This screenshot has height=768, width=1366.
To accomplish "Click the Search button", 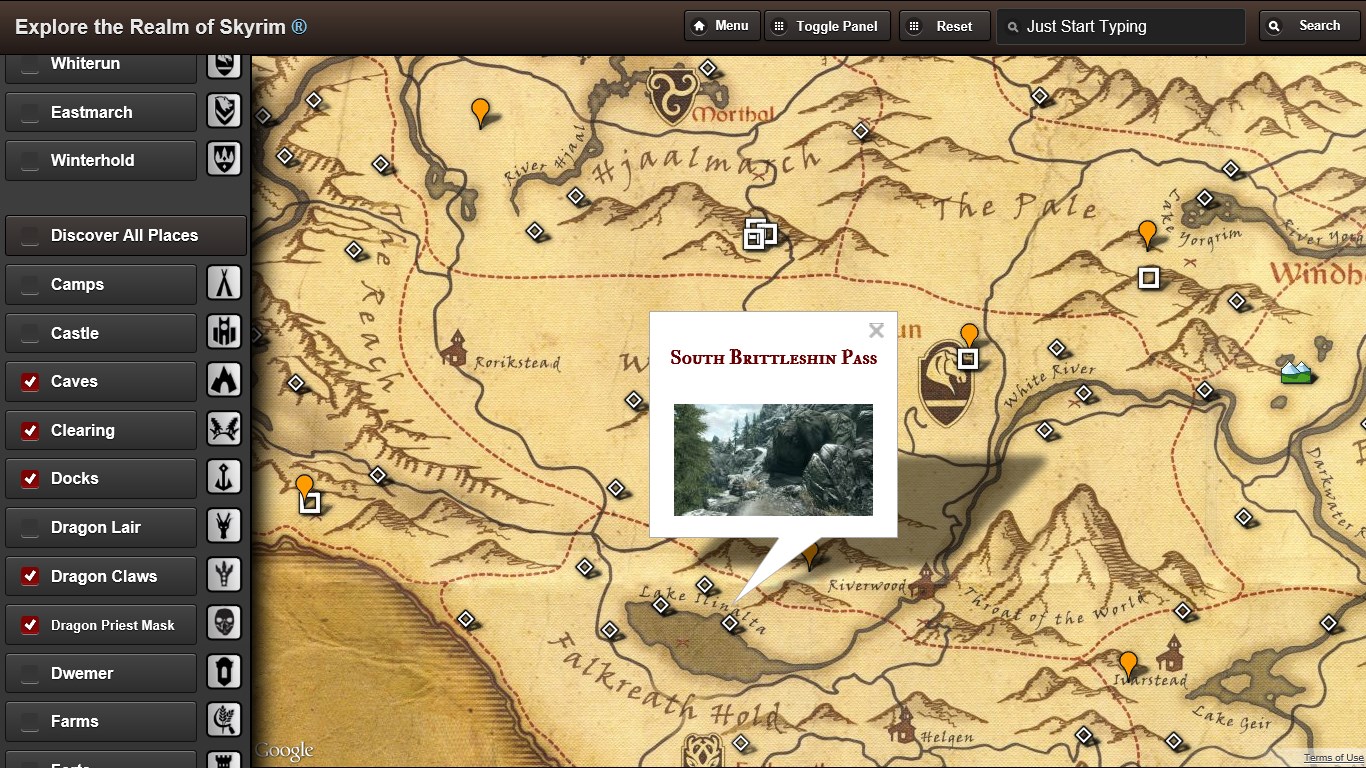I will (x=1308, y=26).
